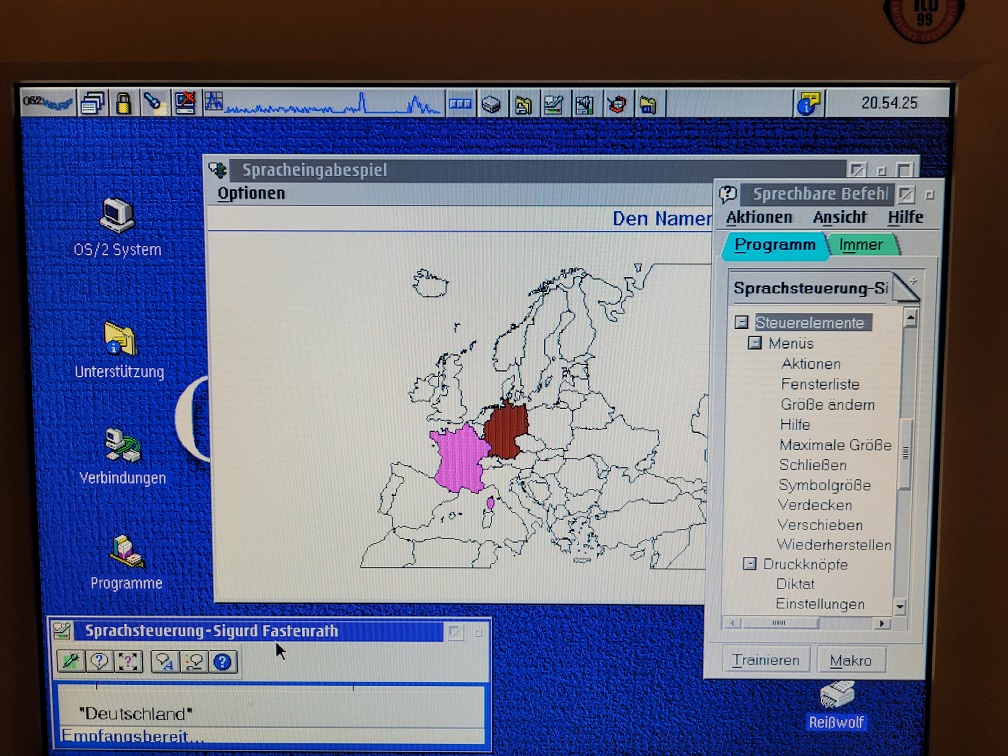Open the Ansicht menu
This screenshot has height=756, width=1008.
(840, 217)
